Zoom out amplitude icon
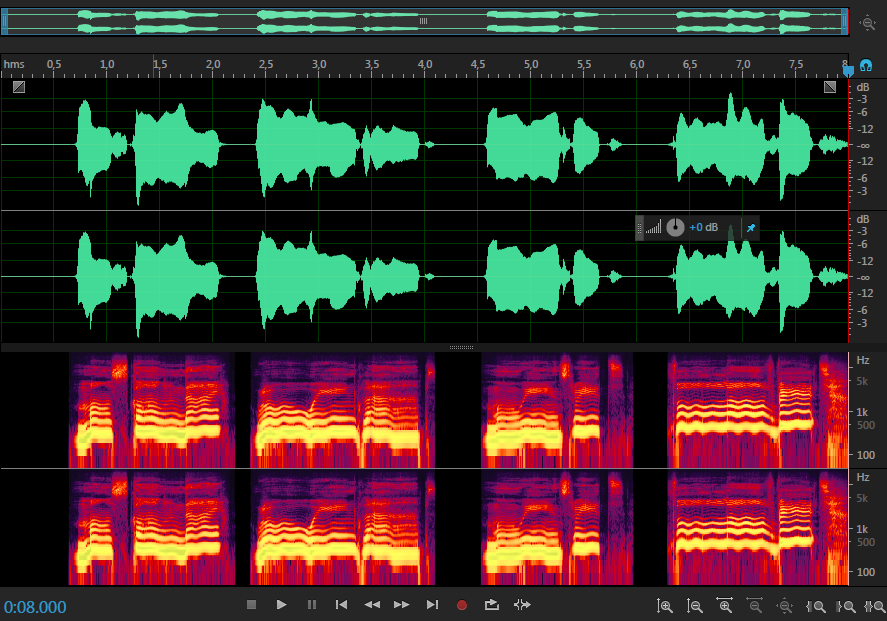887x621 pixels. click(695, 606)
